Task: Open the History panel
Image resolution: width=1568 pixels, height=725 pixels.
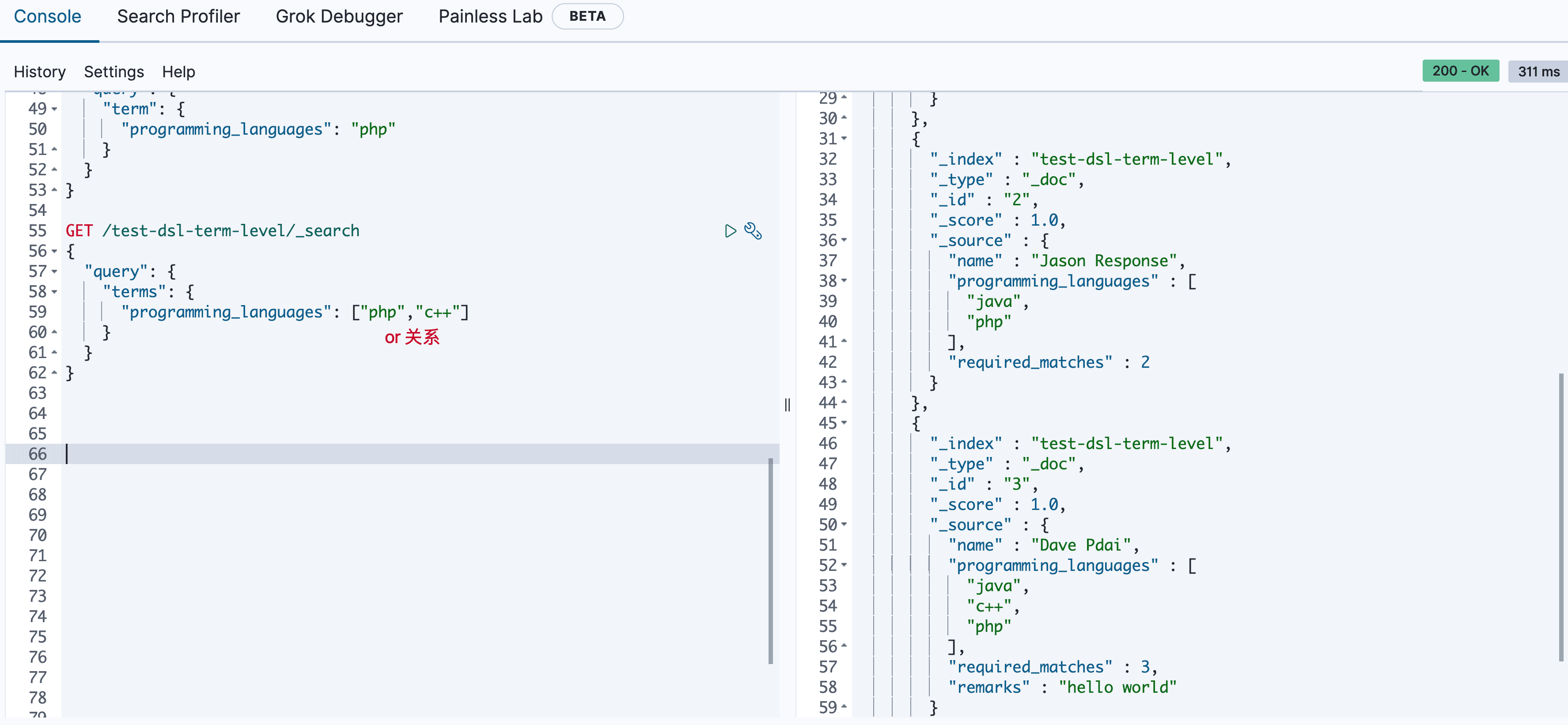Action: (40, 72)
